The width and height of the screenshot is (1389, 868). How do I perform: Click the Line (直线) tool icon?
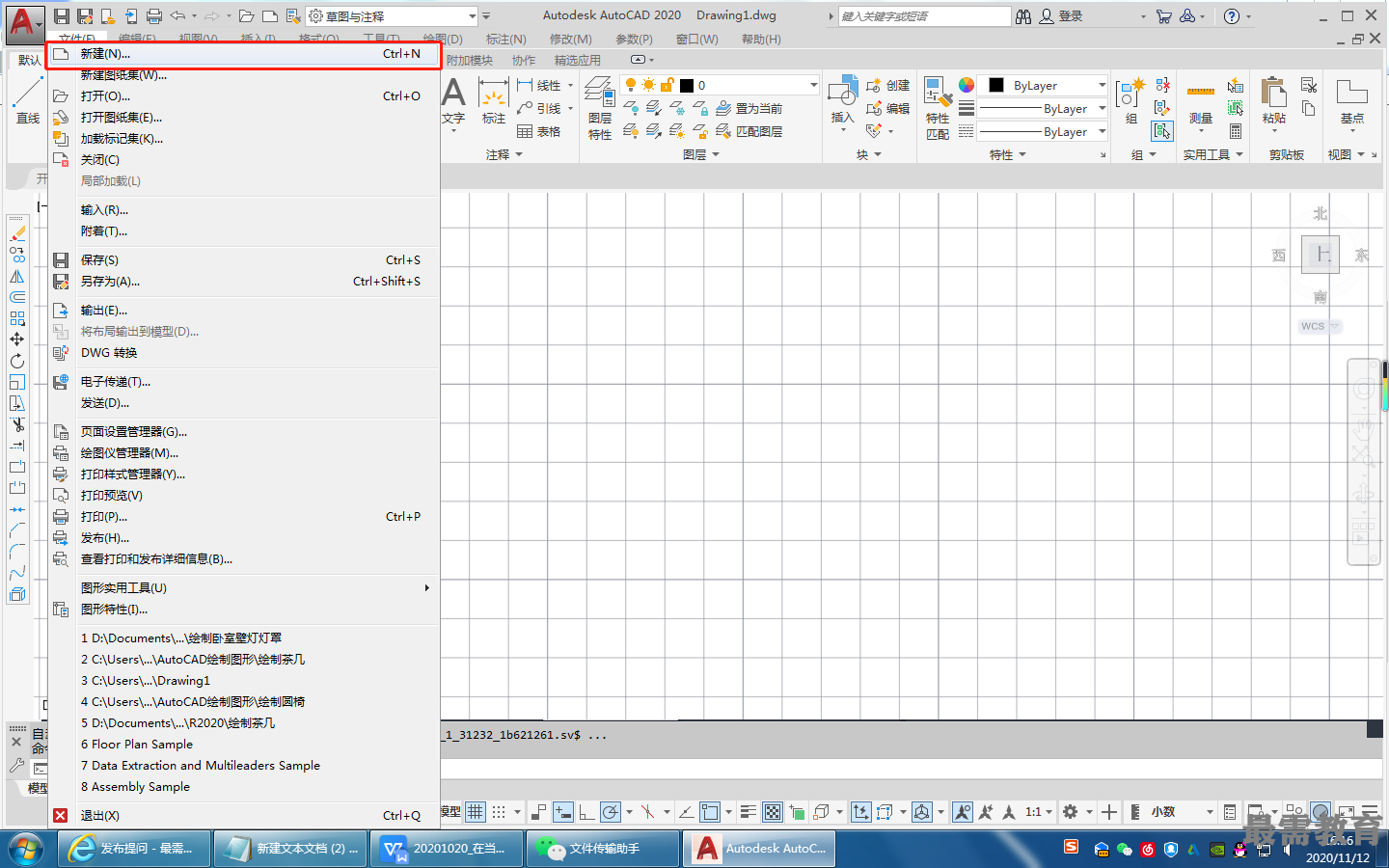27,94
